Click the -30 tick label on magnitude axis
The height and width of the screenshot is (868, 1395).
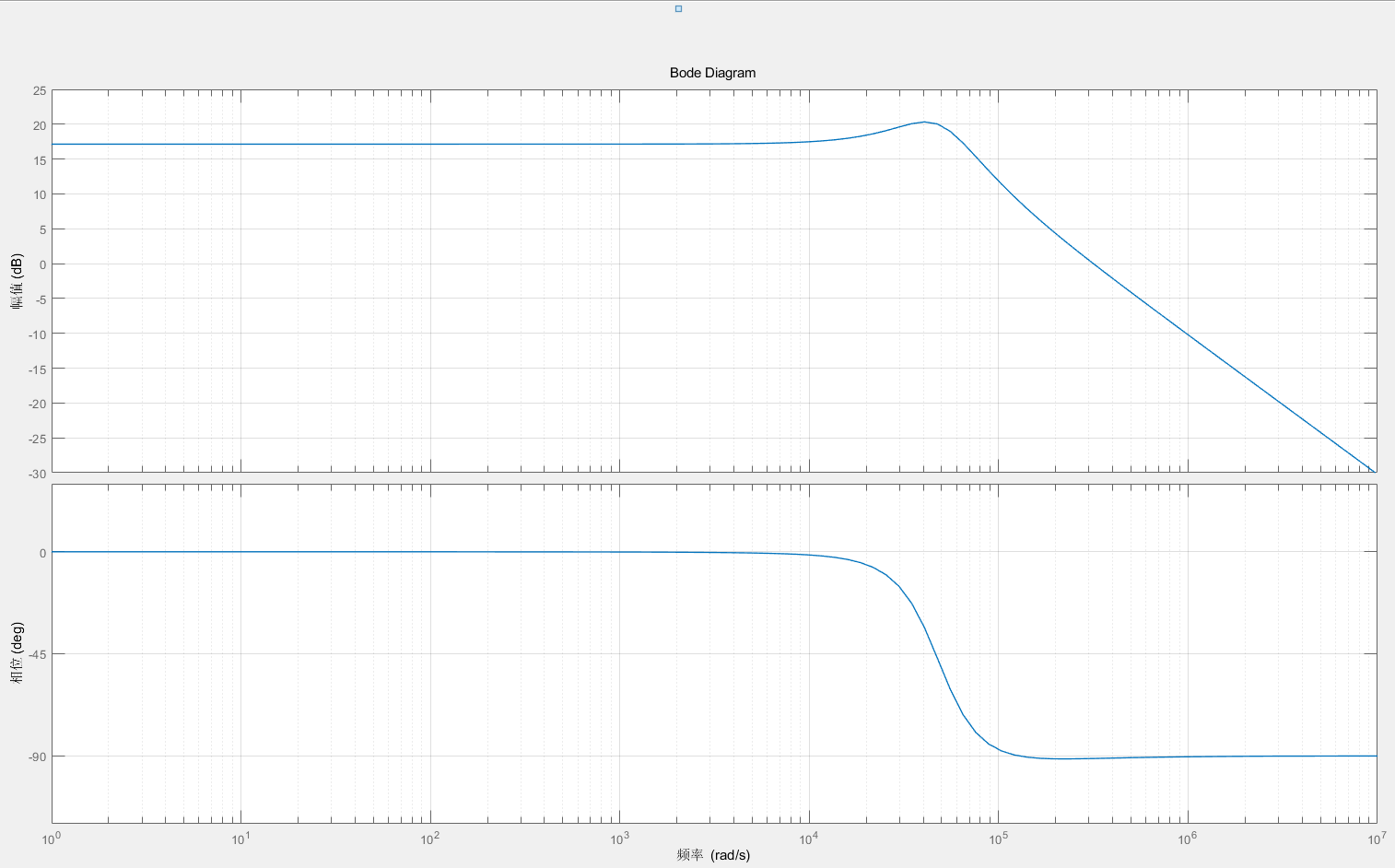coord(37,474)
